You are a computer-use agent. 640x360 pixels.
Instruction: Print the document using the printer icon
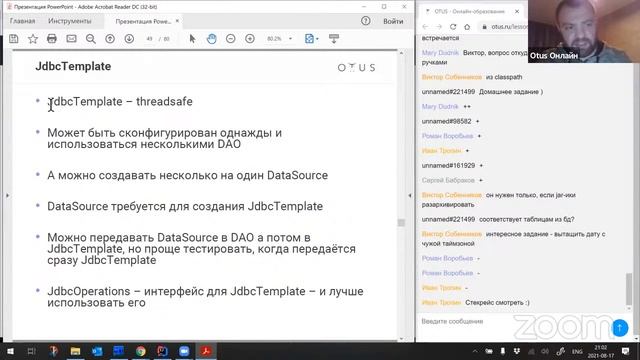(52, 39)
